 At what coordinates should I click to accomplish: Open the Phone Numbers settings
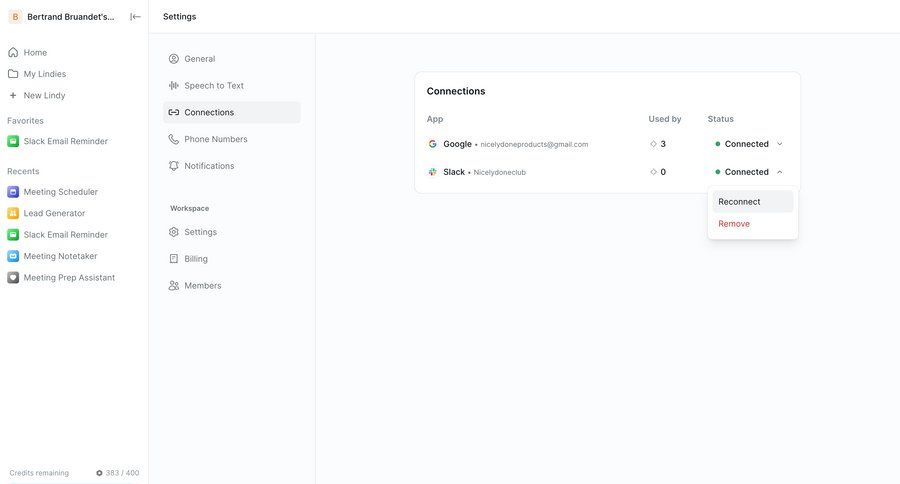(x=232, y=139)
